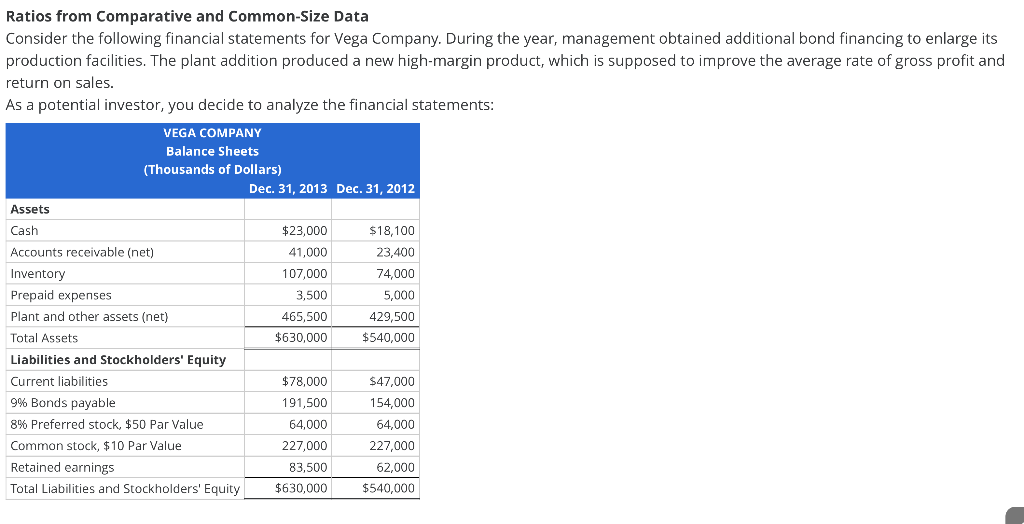Click the 2012 Total Assets value $540,000

pos(389,338)
